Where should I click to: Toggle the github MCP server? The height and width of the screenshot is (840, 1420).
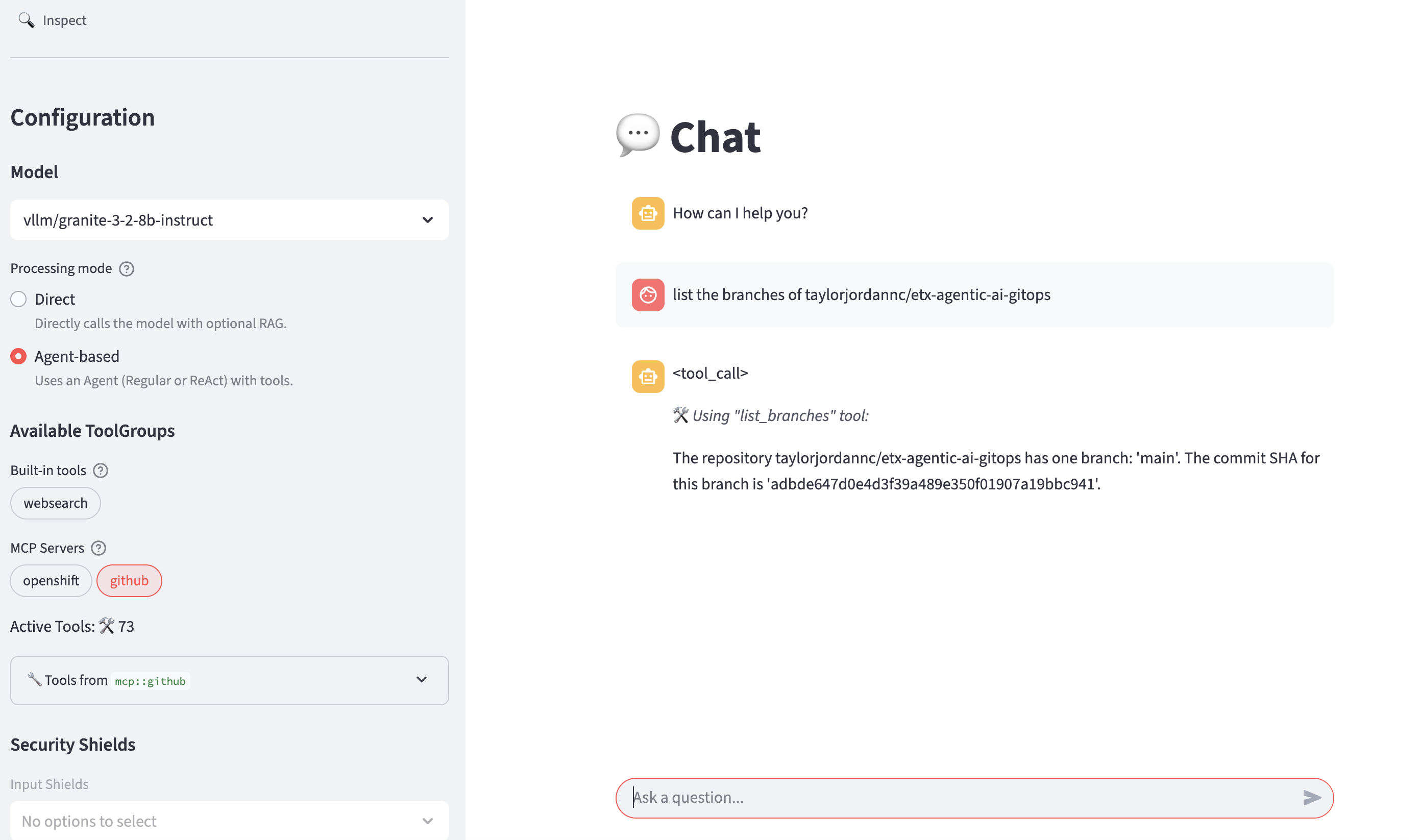pos(129,580)
